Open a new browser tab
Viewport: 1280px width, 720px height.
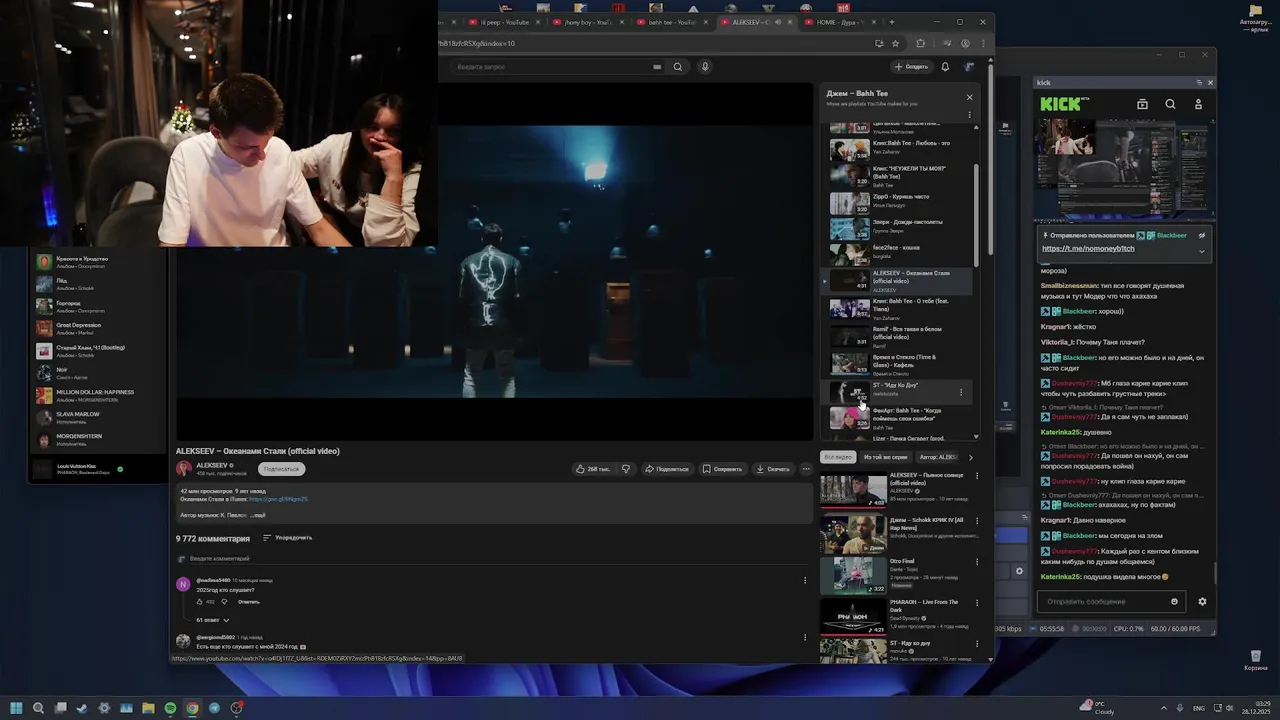(892, 22)
